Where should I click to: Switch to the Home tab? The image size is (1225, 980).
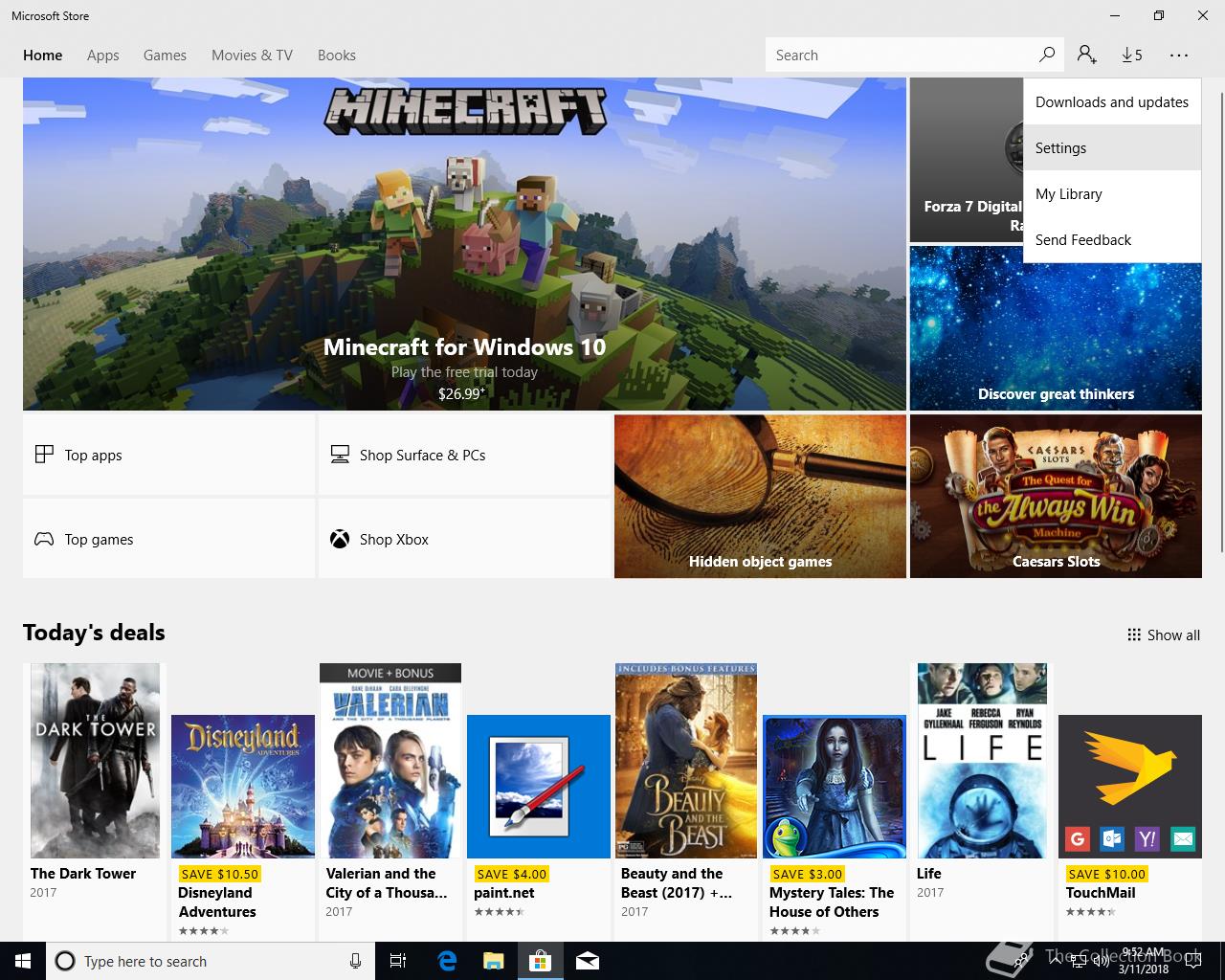42,55
